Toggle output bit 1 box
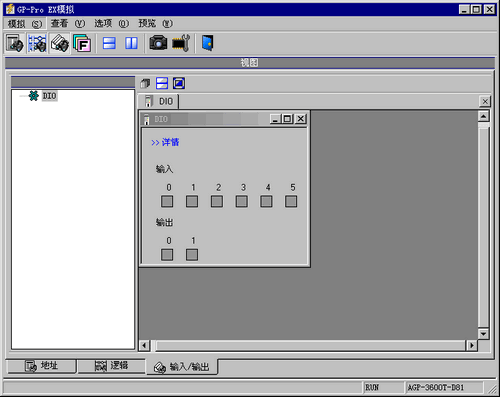This screenshot has width=500, height=397. pos(192,255)
